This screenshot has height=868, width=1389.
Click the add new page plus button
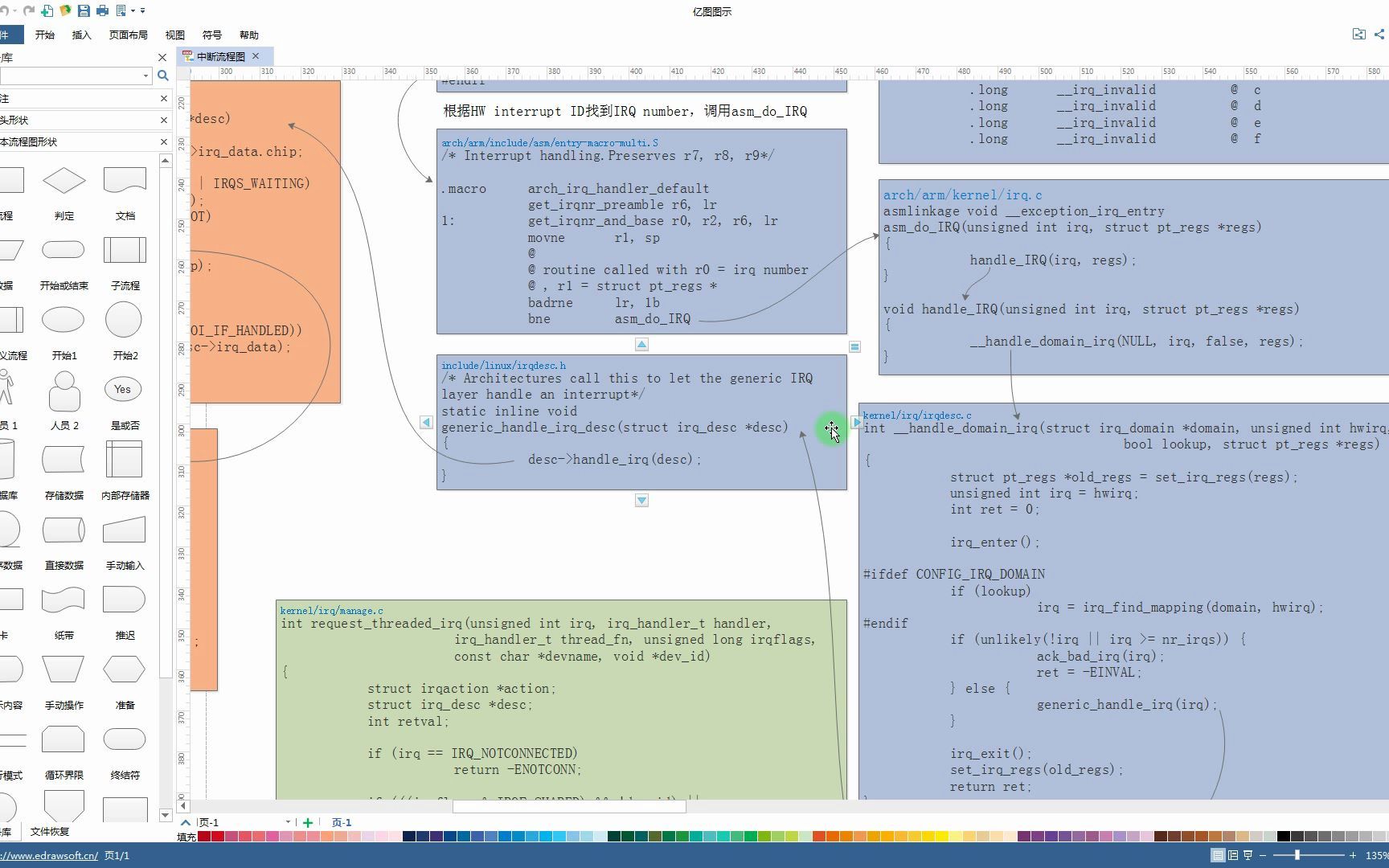[308, 822]
